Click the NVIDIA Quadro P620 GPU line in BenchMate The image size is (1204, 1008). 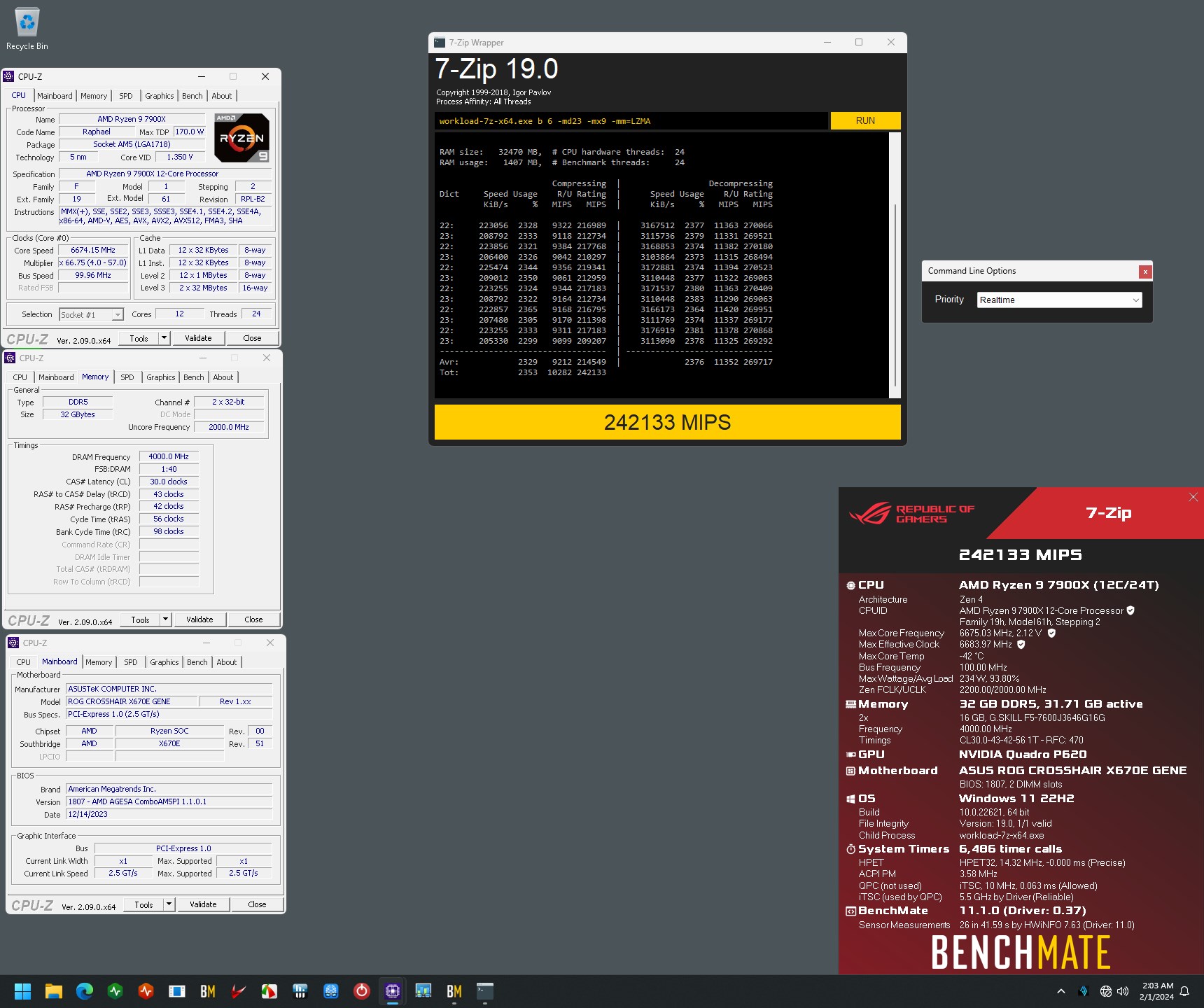click(1023, 755)
